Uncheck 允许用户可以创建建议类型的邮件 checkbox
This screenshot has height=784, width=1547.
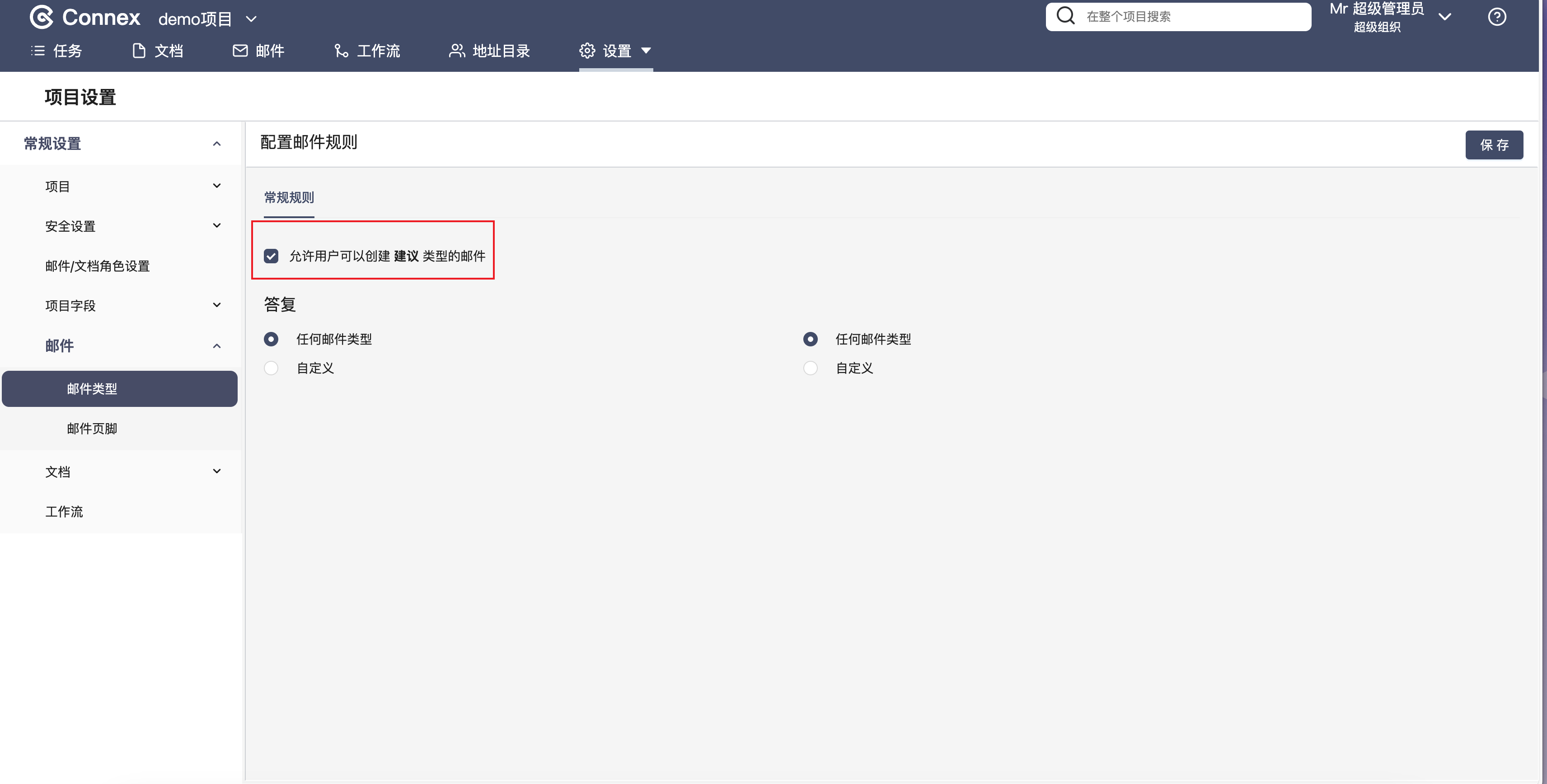point(271,257)
